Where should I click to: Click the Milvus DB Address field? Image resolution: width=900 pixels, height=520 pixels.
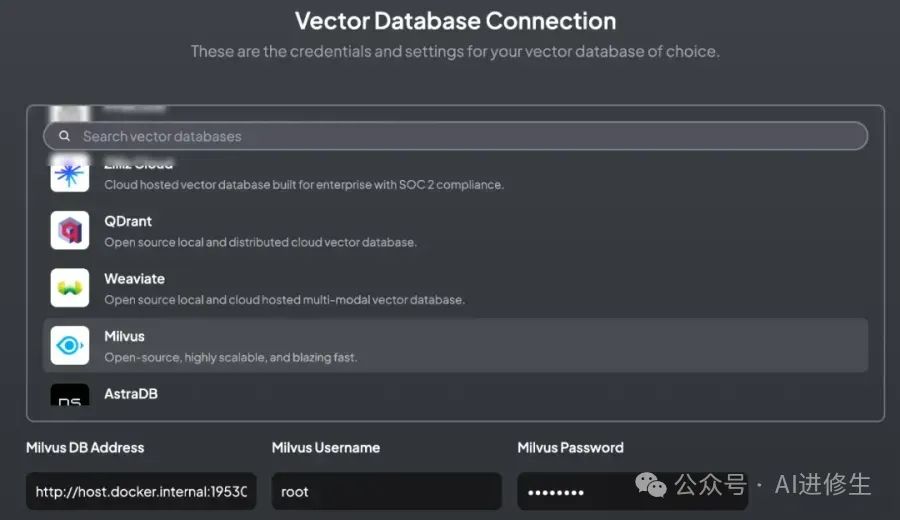tap(140, 492)
